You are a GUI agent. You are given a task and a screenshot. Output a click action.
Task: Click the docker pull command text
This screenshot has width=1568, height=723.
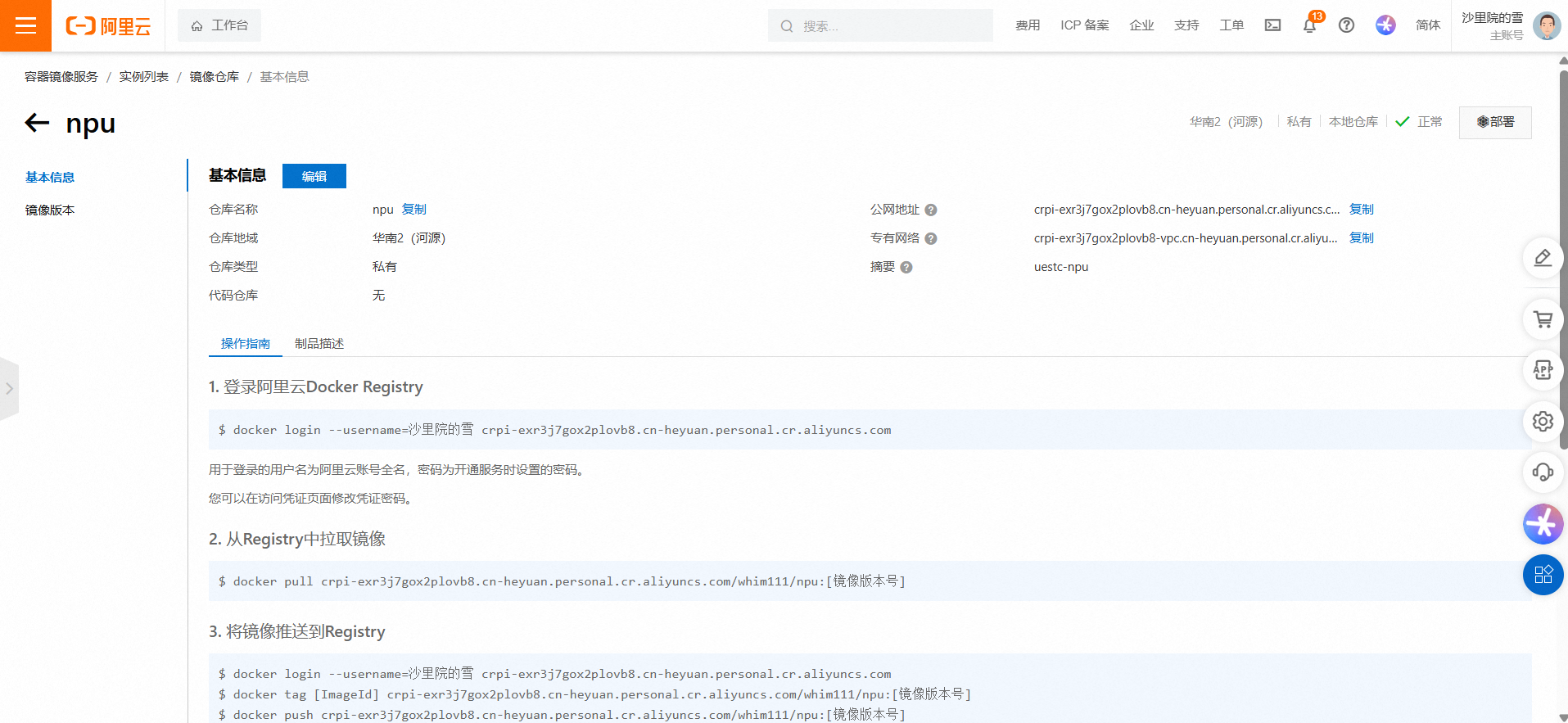(562, 581)
